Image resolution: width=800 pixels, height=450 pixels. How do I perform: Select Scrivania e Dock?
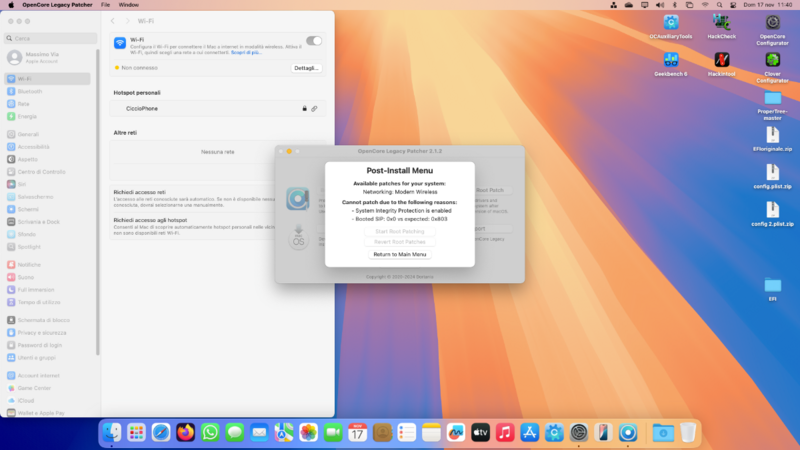(47, 222)
